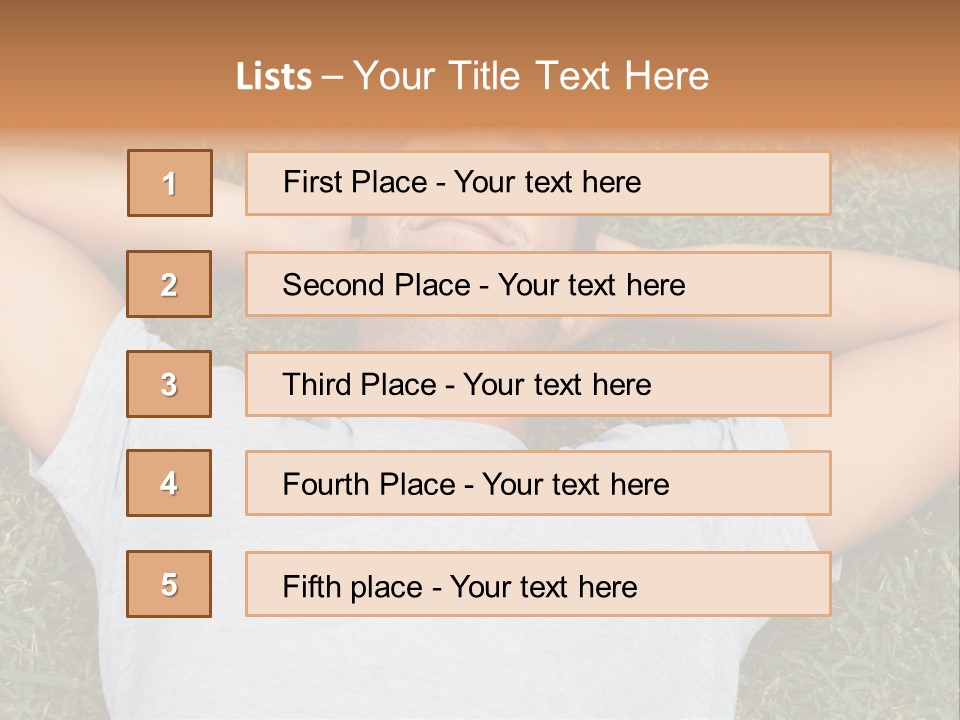Screen dimensions: 960x720
Task: Click 'Your Title Text Here' in heading
Action: (531, 76)
